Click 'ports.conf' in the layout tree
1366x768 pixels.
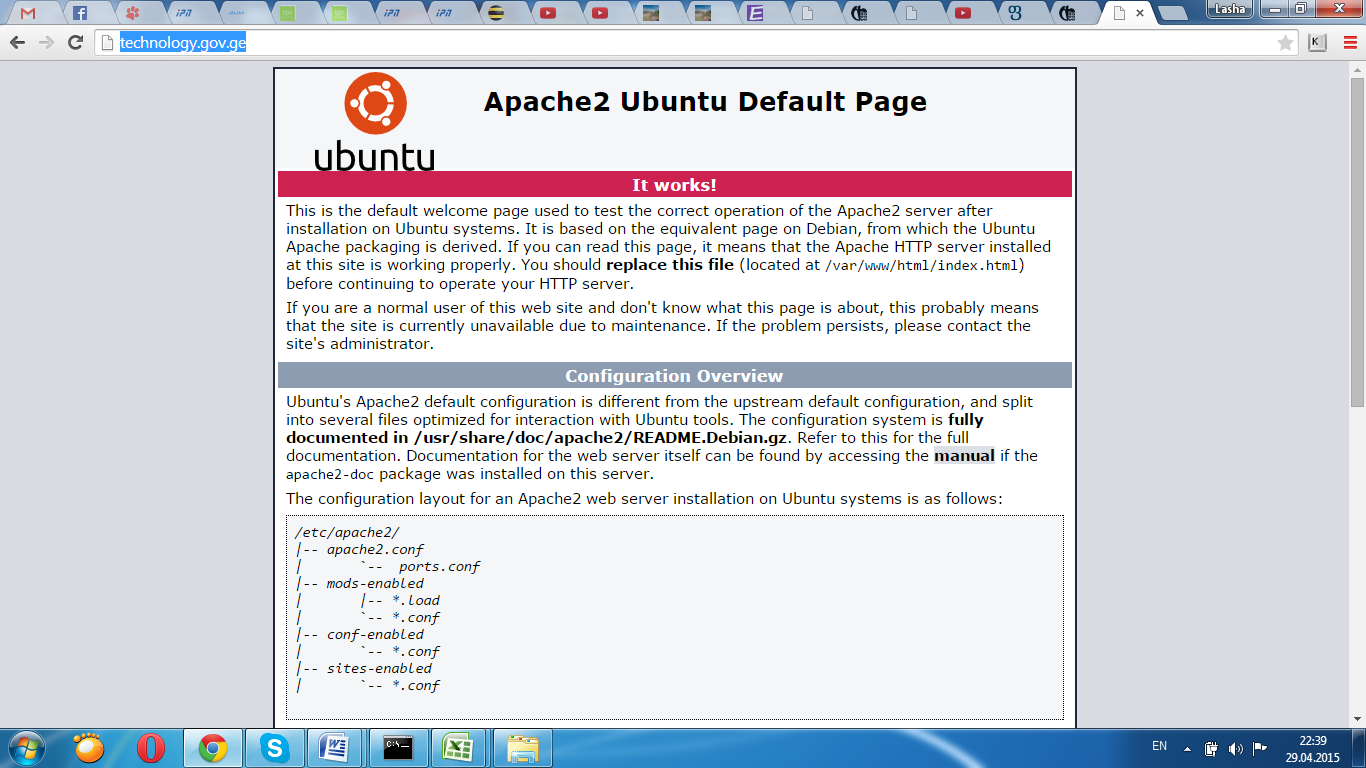click(440, 567)
